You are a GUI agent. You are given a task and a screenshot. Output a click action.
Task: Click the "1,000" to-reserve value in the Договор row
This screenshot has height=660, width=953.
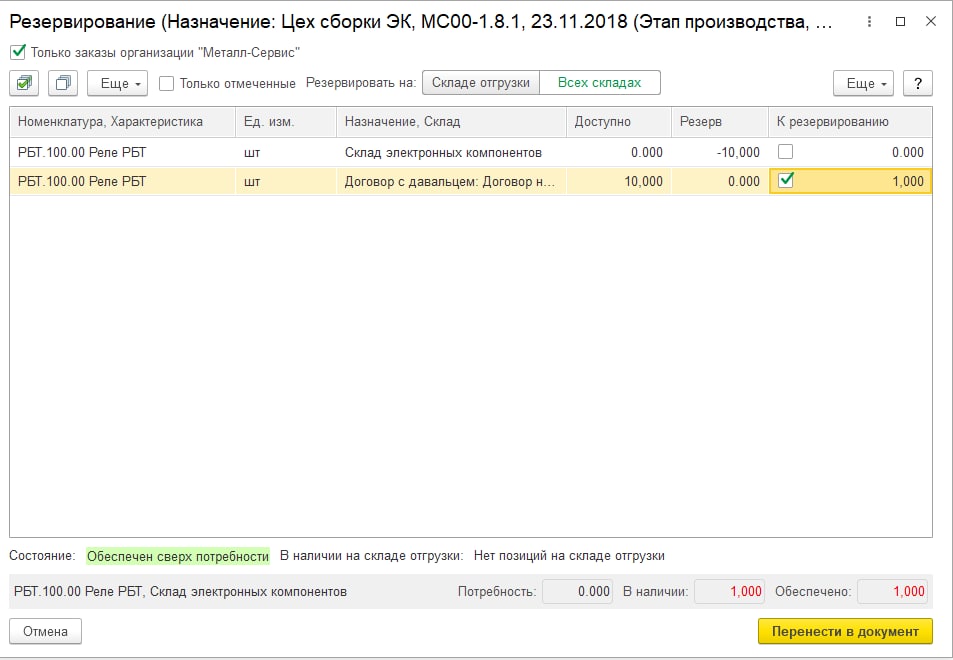click(x=908, y=181)
